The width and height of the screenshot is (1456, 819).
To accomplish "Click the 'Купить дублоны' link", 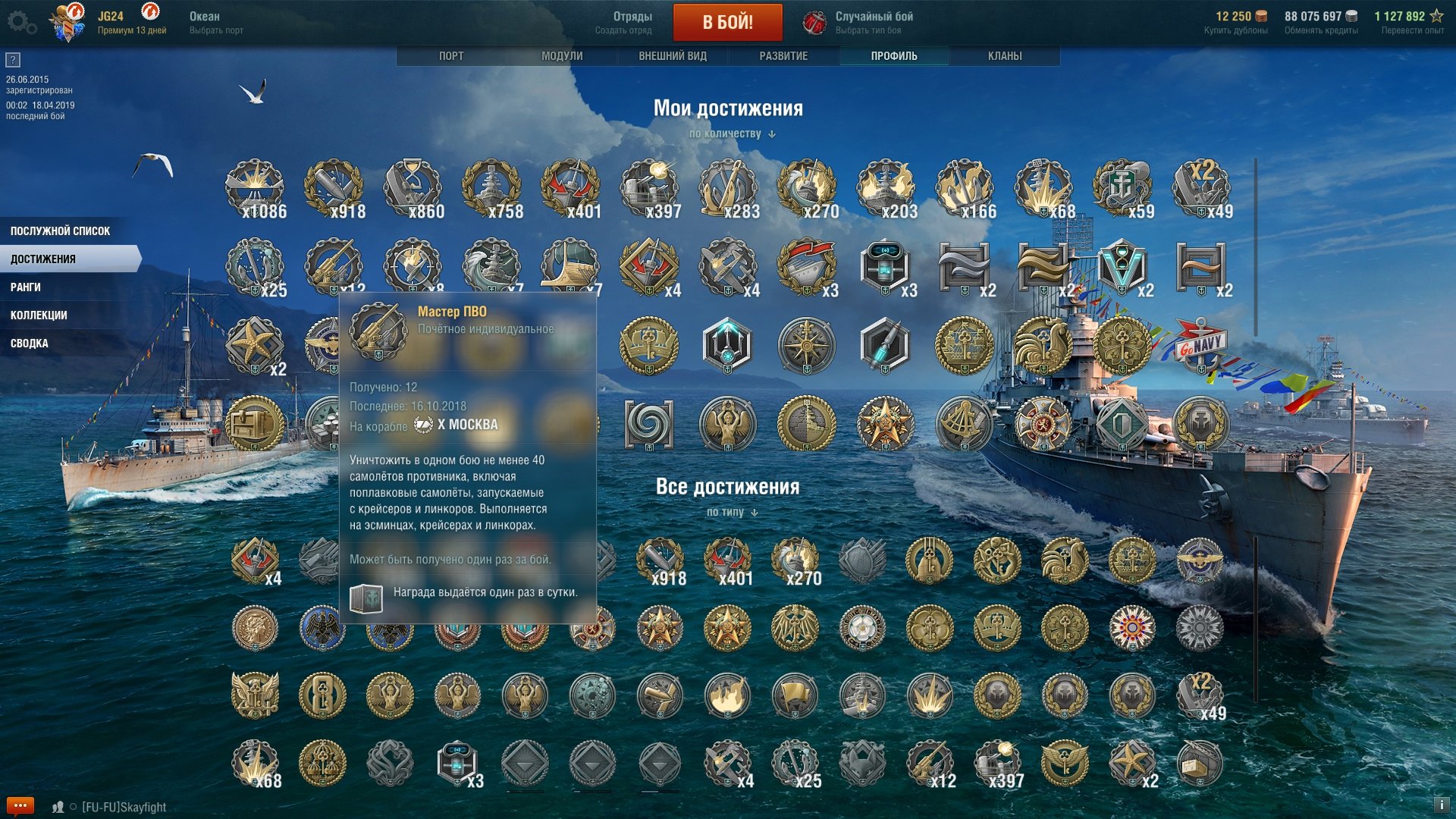I will tap(1235, 30).
